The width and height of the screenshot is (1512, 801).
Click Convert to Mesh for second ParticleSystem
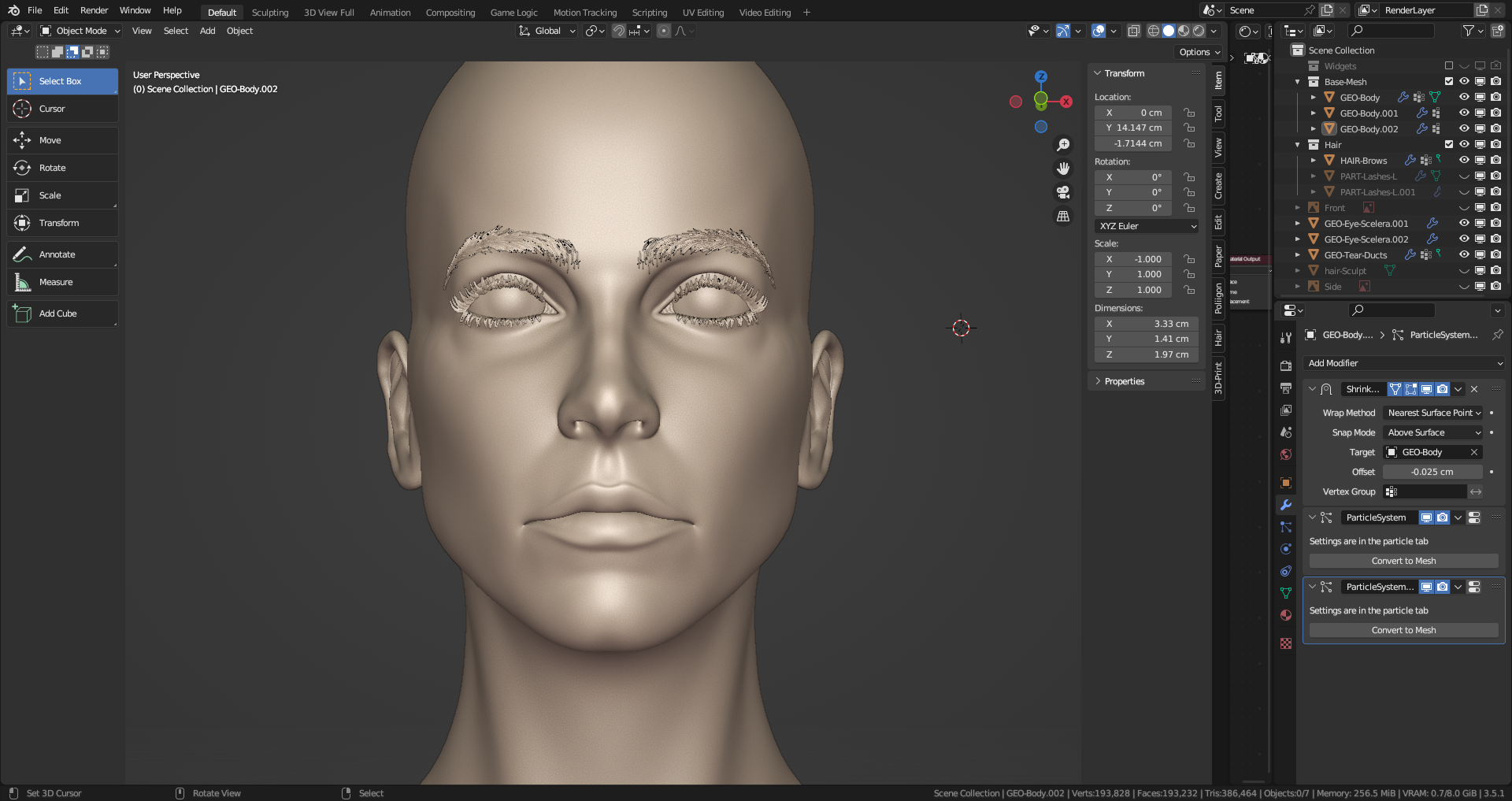point(1403,630)
